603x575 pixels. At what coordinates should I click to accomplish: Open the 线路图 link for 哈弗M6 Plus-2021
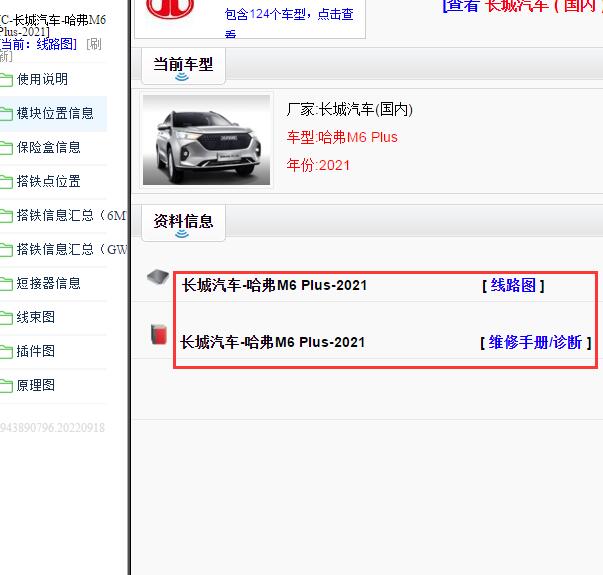[513, 286]
